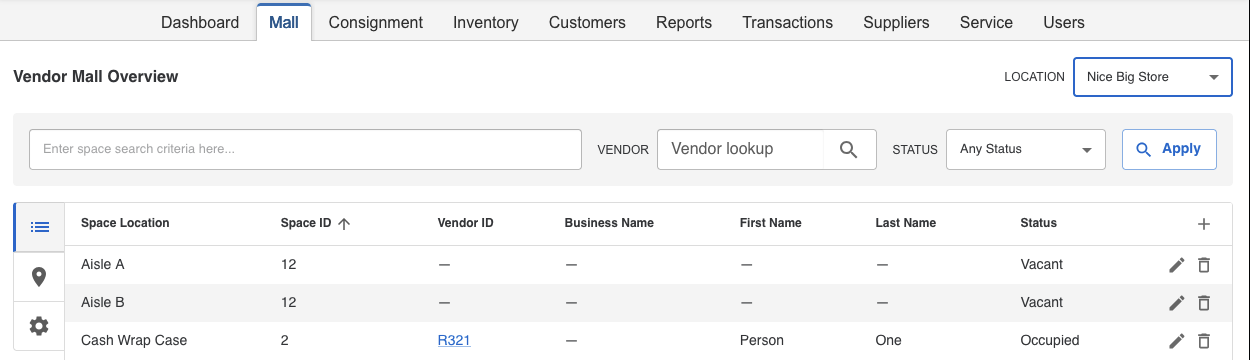Viewport: 1250px width, 360px height.
Task: Edit the Aisle A space row
Action: [1177, 265]
